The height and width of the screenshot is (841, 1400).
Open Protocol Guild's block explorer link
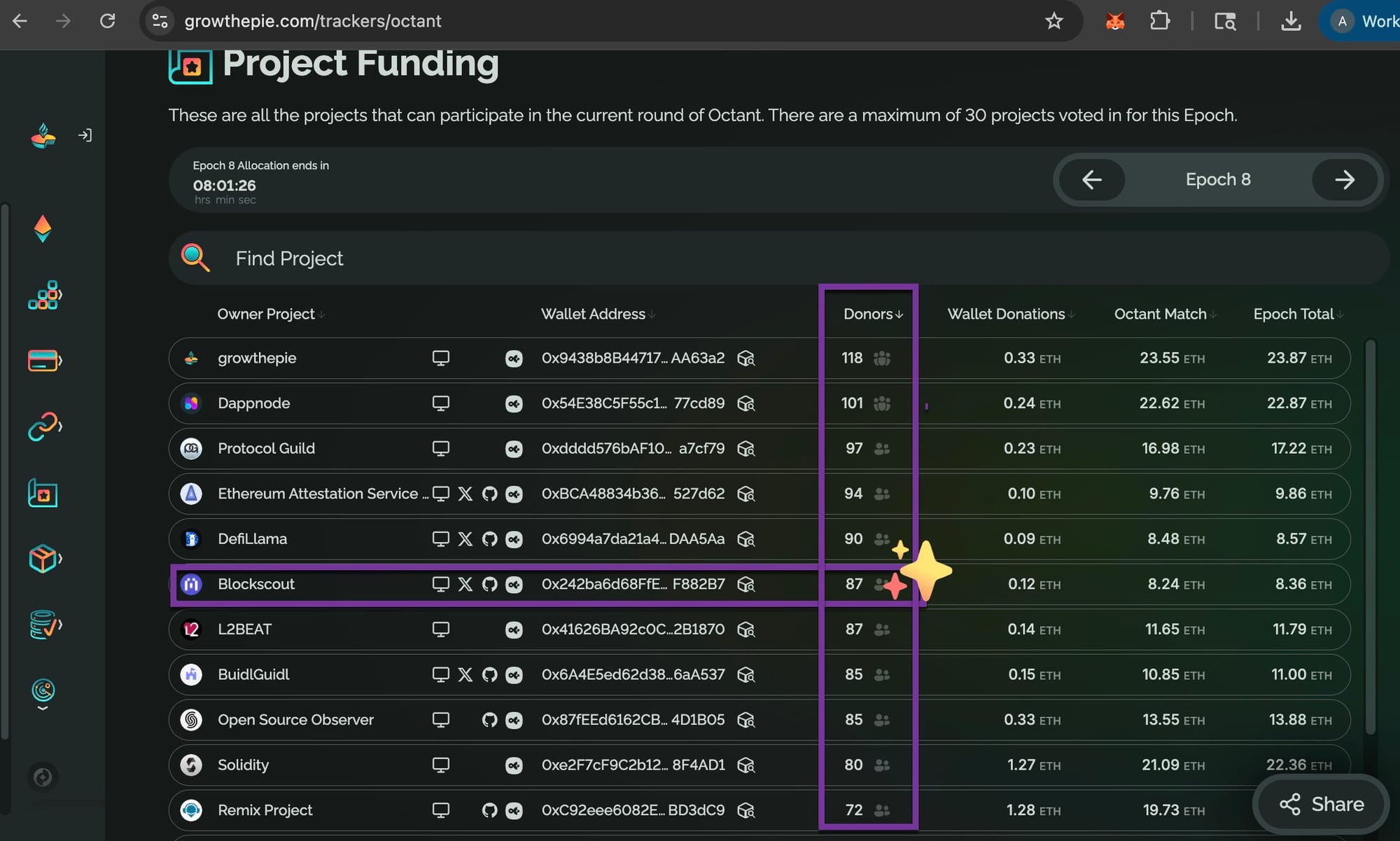(x=746, y=448)
